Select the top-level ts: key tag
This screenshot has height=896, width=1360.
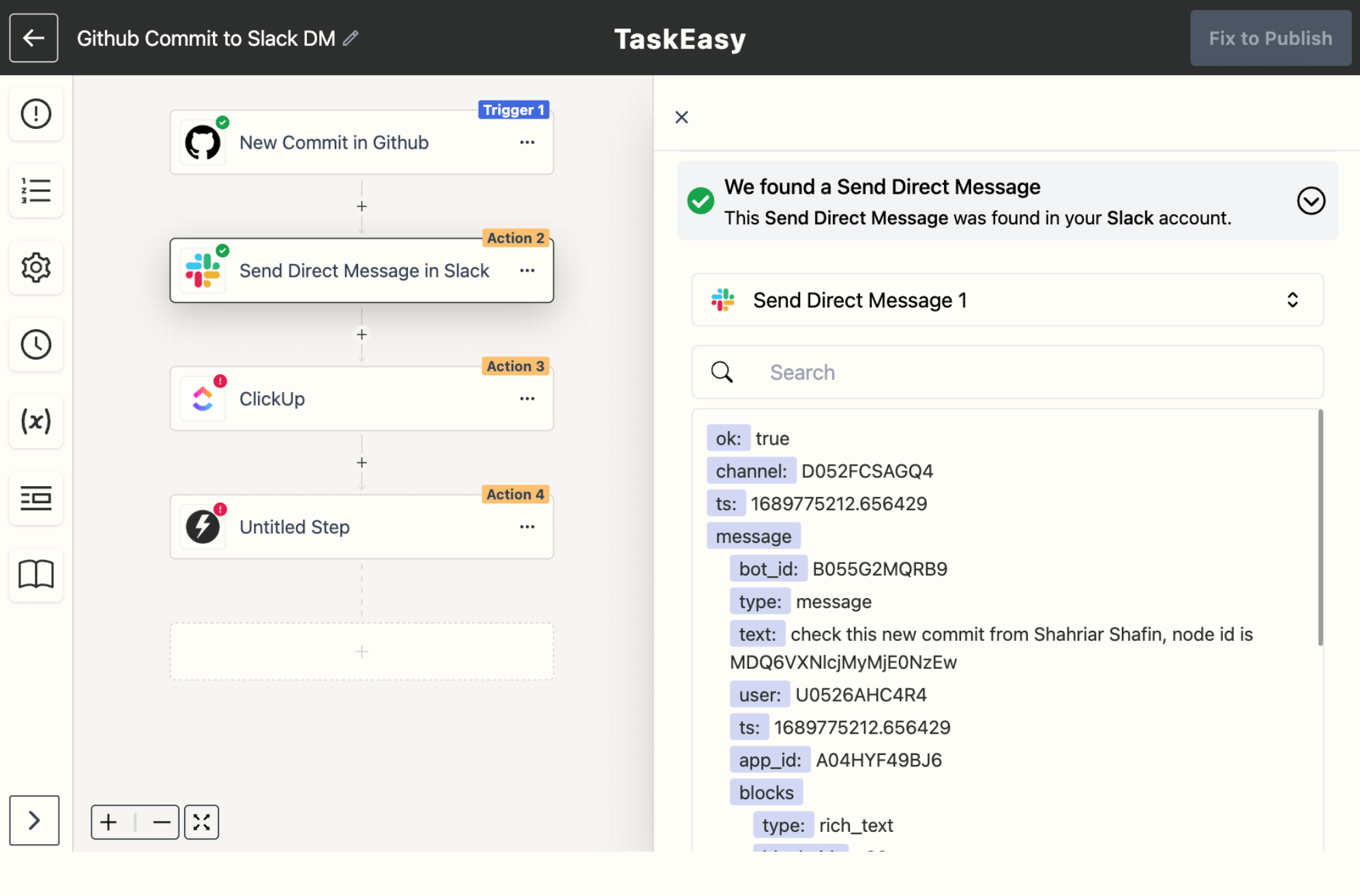(x=726, y=504)
